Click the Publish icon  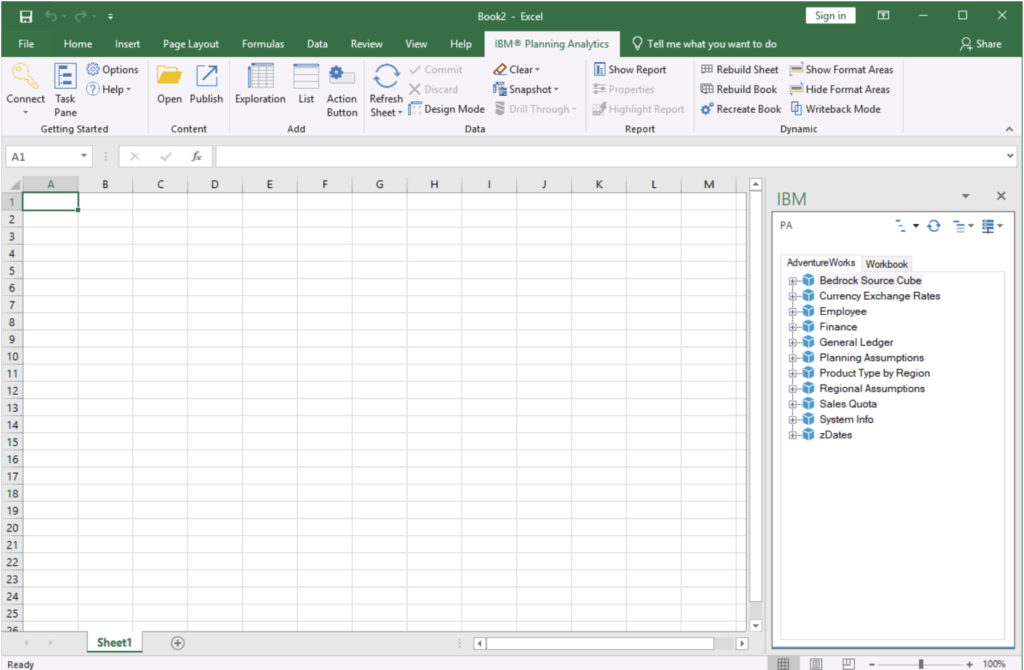click(206, 77)
